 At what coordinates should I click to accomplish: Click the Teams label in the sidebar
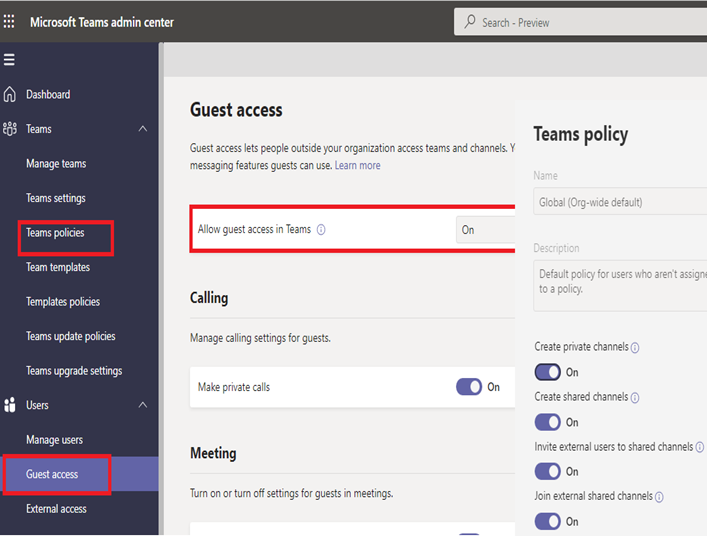pos(38,129)
